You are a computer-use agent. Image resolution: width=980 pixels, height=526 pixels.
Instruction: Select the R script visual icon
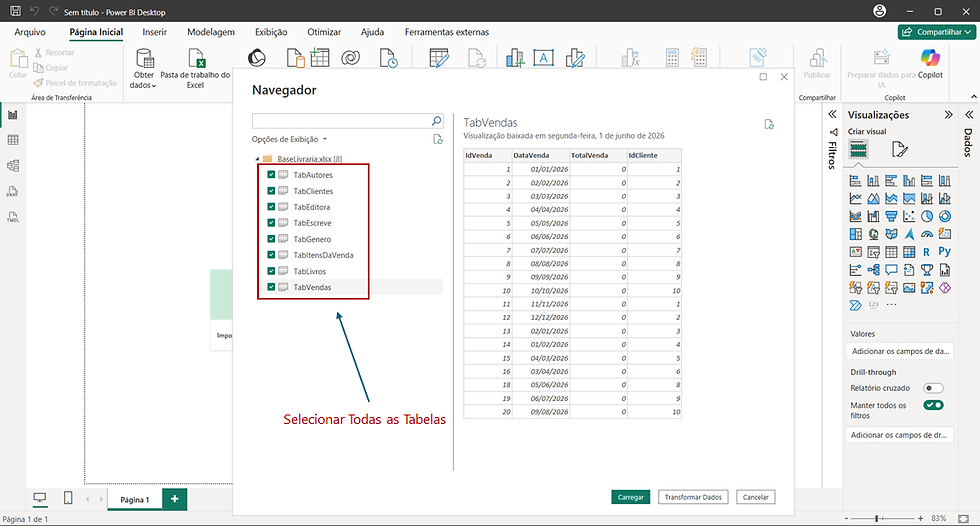[x=926, y=252]
